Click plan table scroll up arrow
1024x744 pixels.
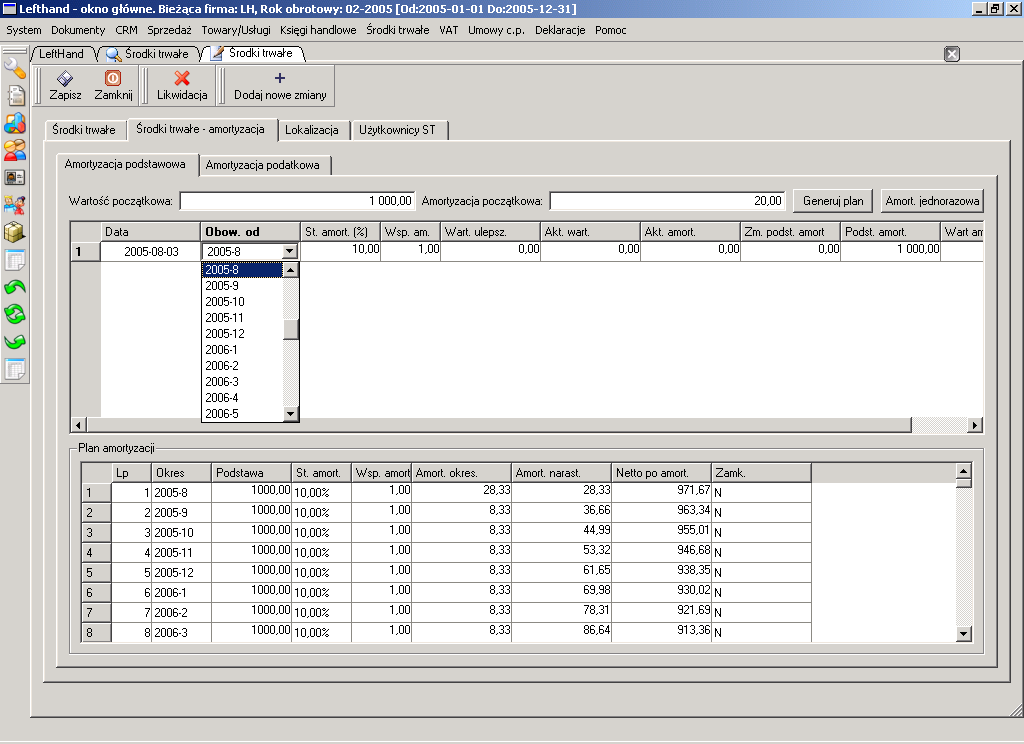pyautogui.click(x=963, y=471)
